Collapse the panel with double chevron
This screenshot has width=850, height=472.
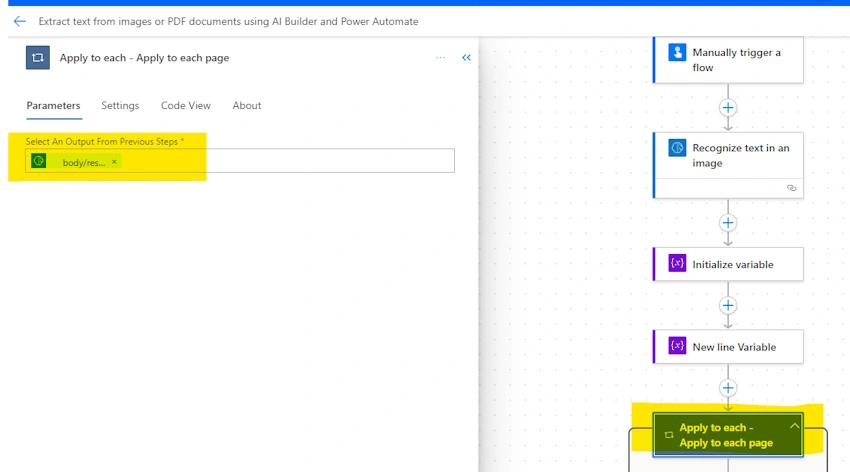point(466,57)
